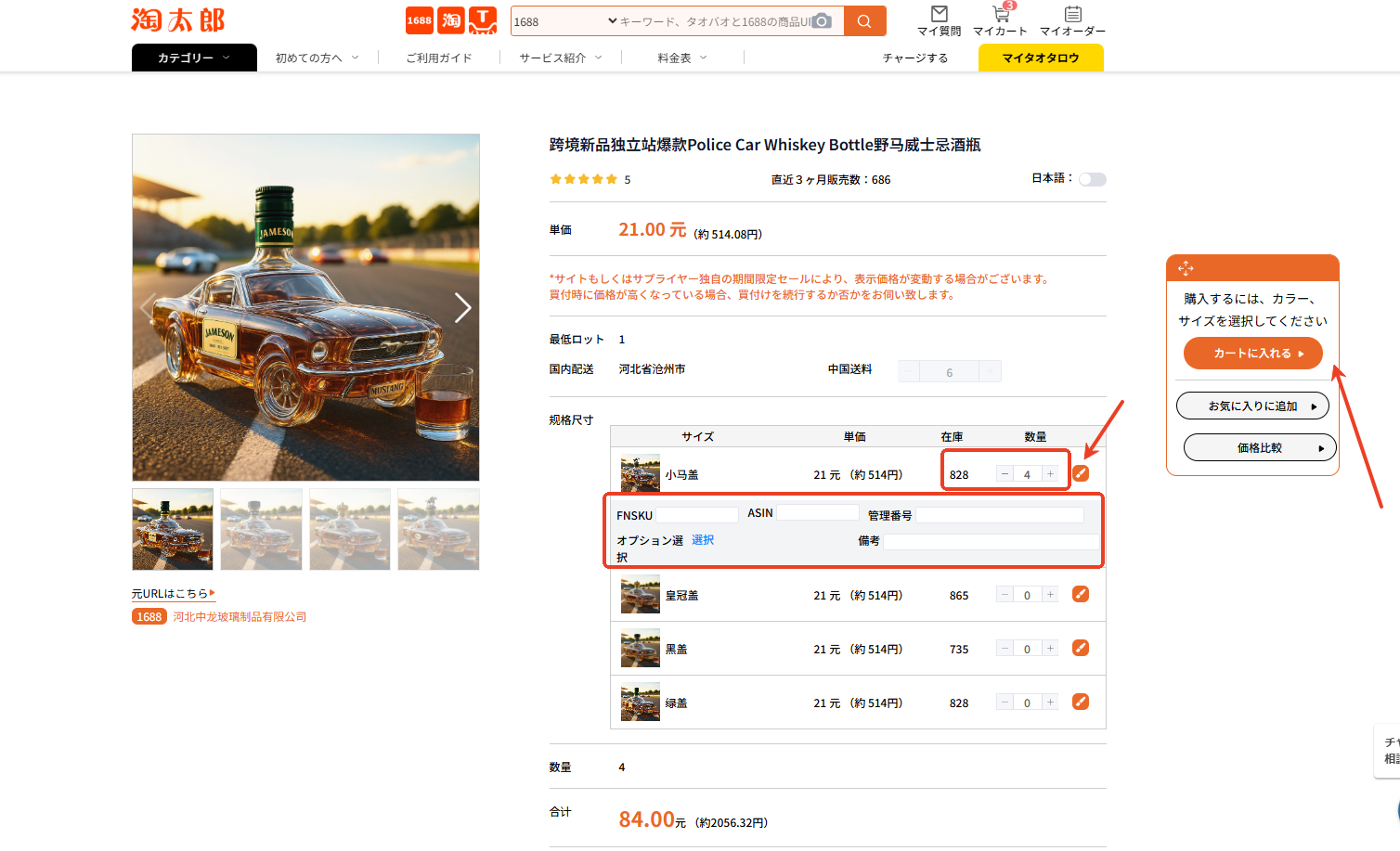This screenshot has height=851, width=1400.
Task: Click 绿盖 variant image
Action: tap(641, 703)
